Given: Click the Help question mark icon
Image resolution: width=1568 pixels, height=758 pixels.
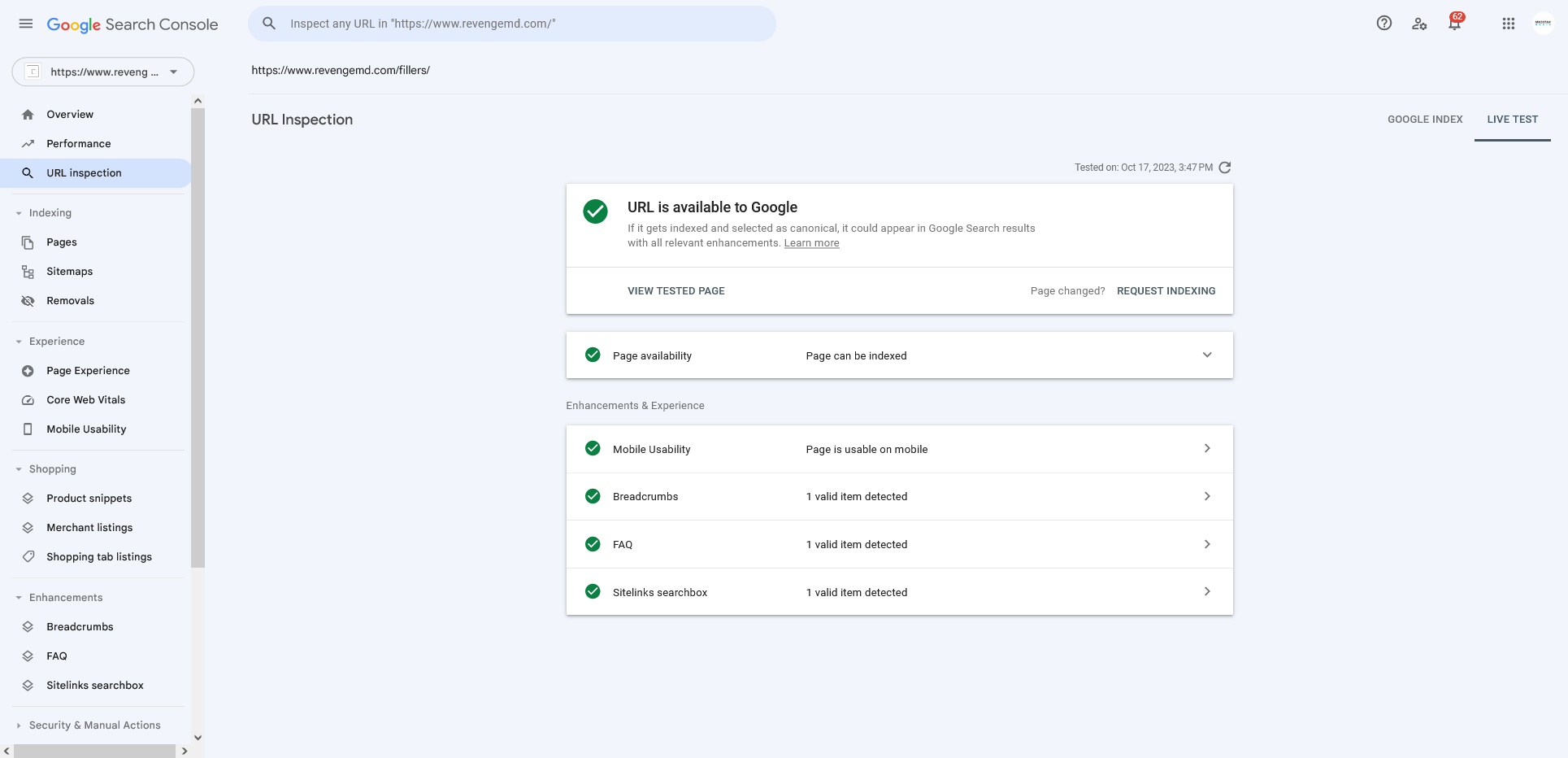Looking at the screenshot, I should pyautogui.click(x=1384, y=24).
